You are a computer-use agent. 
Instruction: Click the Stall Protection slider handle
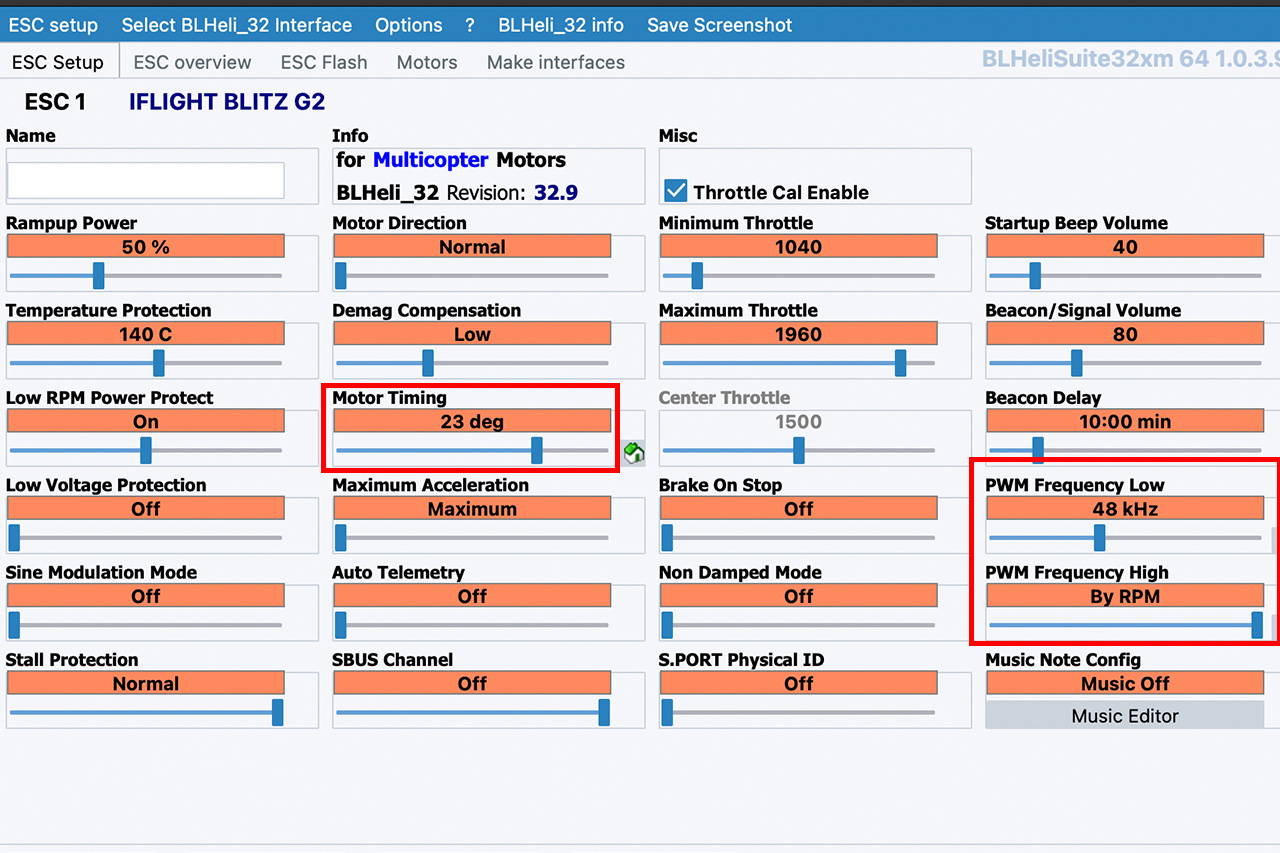pyautogui.click(x=277, y=712)
